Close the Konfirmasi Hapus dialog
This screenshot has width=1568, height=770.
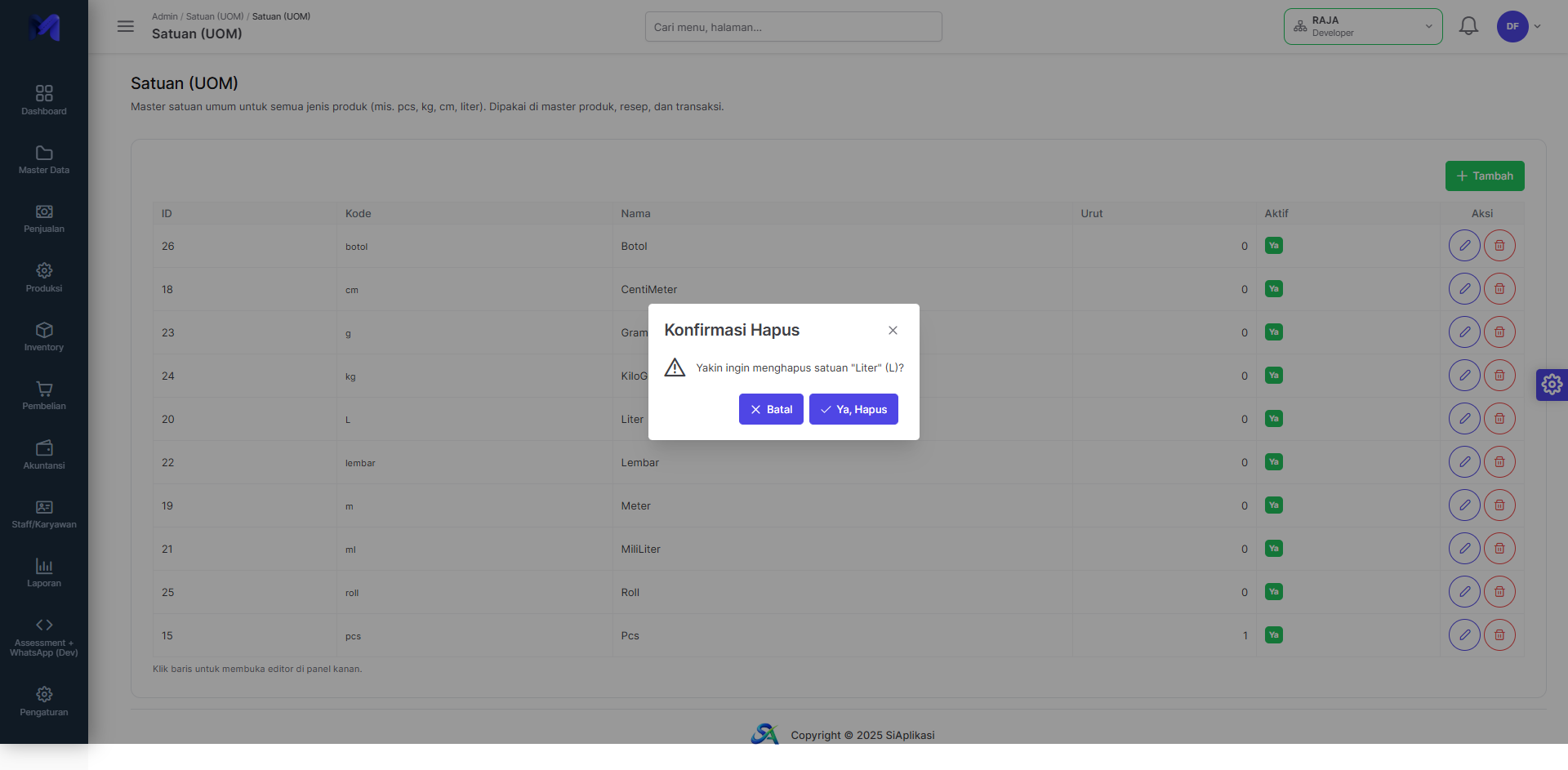pos(893,331)
